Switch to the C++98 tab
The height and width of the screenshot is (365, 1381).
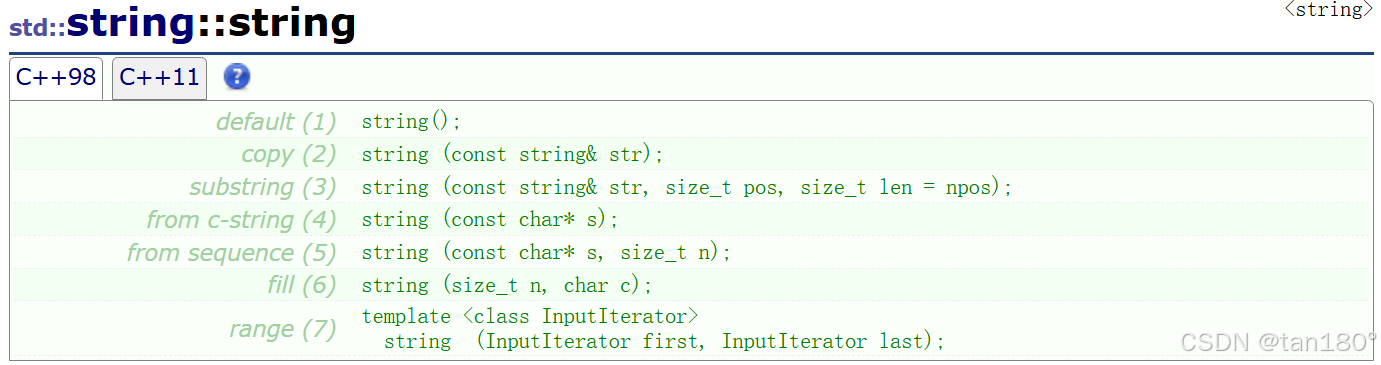click(56, 78)
